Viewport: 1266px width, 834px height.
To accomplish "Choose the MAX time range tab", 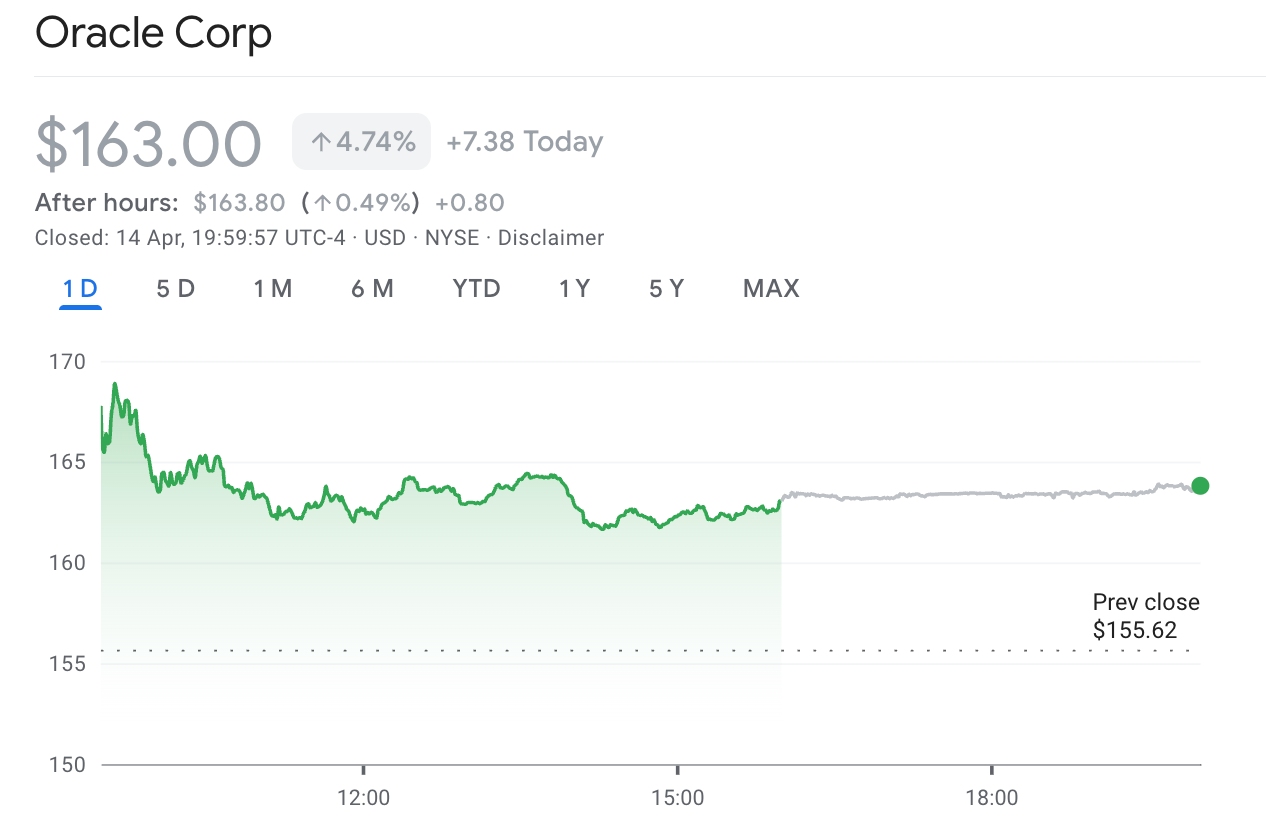I will pyautogui.click(x=771, y=289).
